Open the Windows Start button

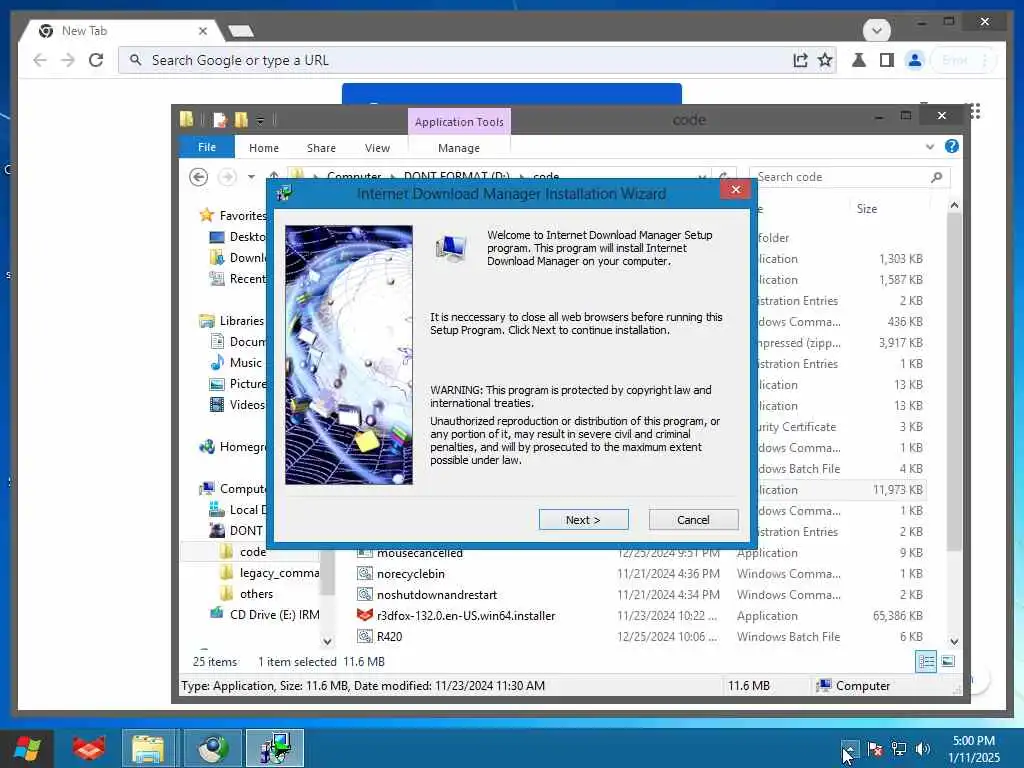click(x=27, y=748)
